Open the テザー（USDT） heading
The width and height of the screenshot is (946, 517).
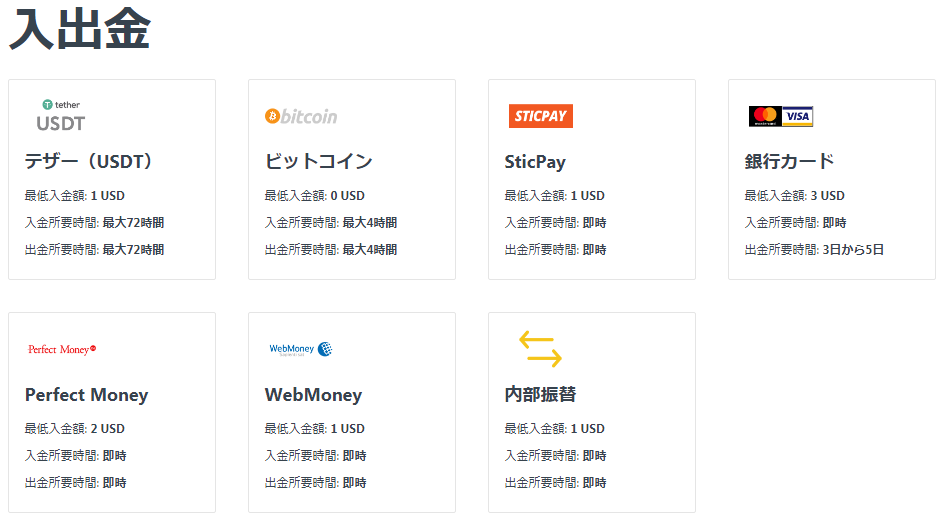[x=90, y=161]
